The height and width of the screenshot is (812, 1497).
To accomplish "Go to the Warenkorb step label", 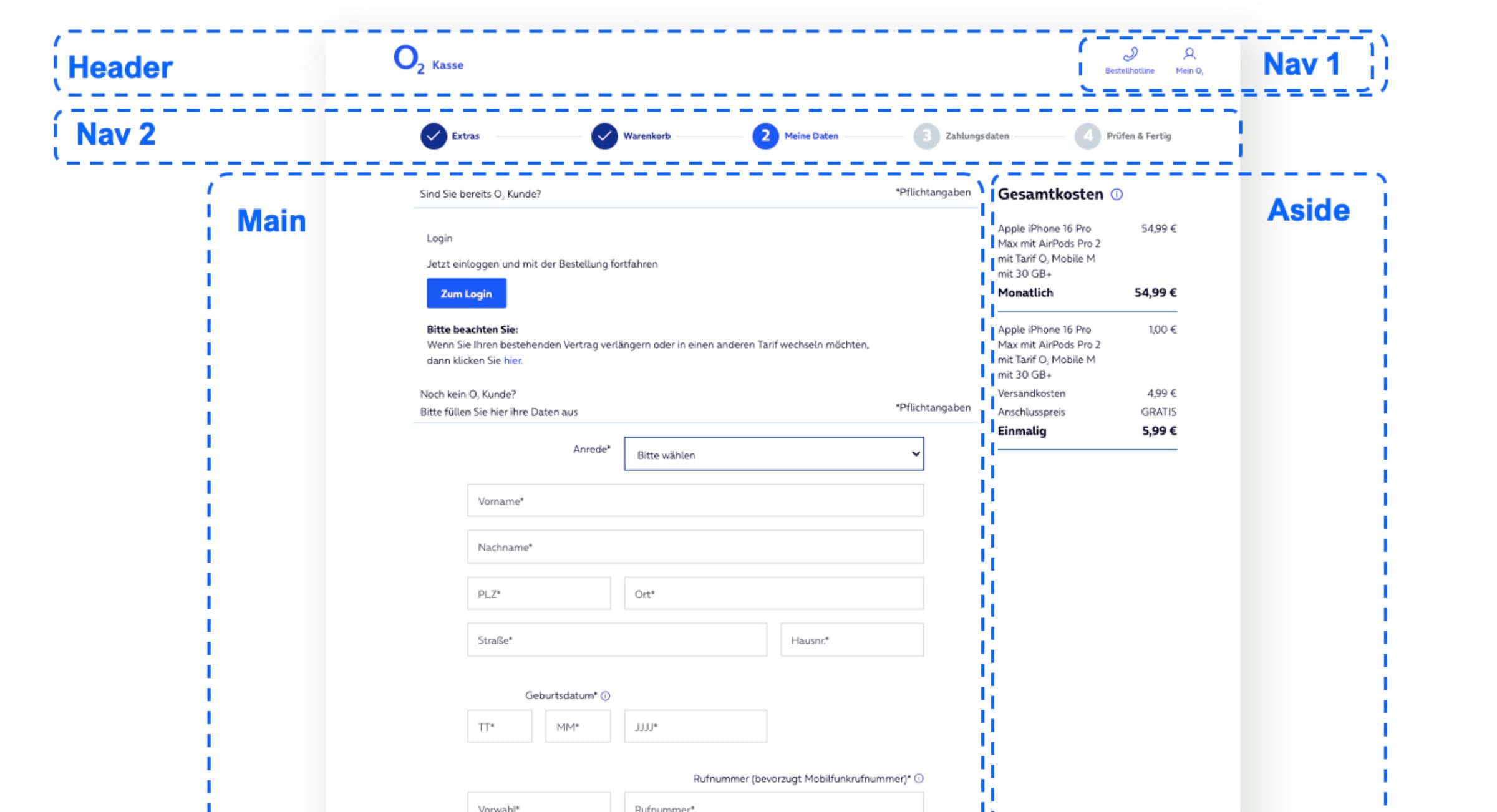I will [x=647, y=136].
